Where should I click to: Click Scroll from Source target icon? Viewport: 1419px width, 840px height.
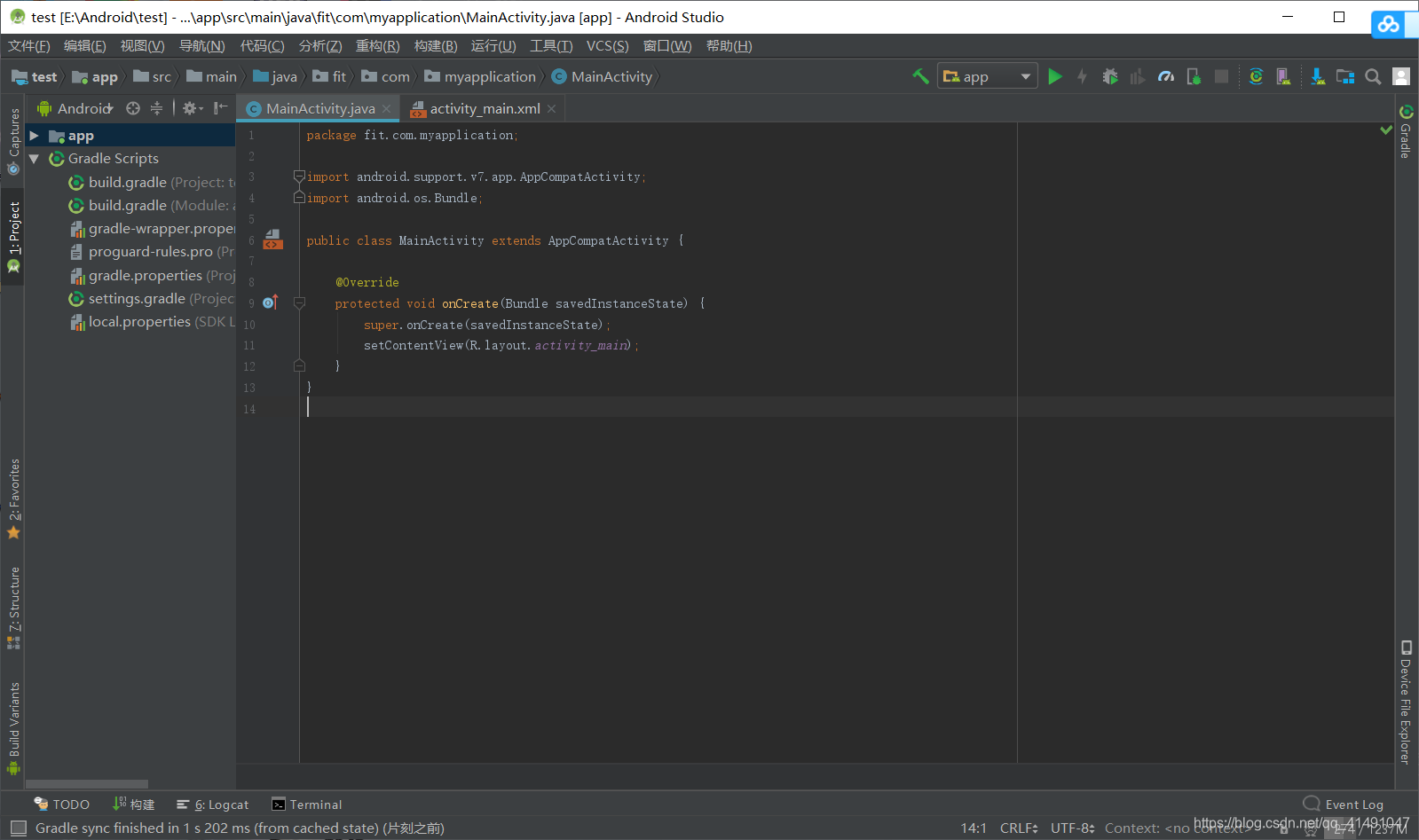pyautogui.click(x=133, y=108)
